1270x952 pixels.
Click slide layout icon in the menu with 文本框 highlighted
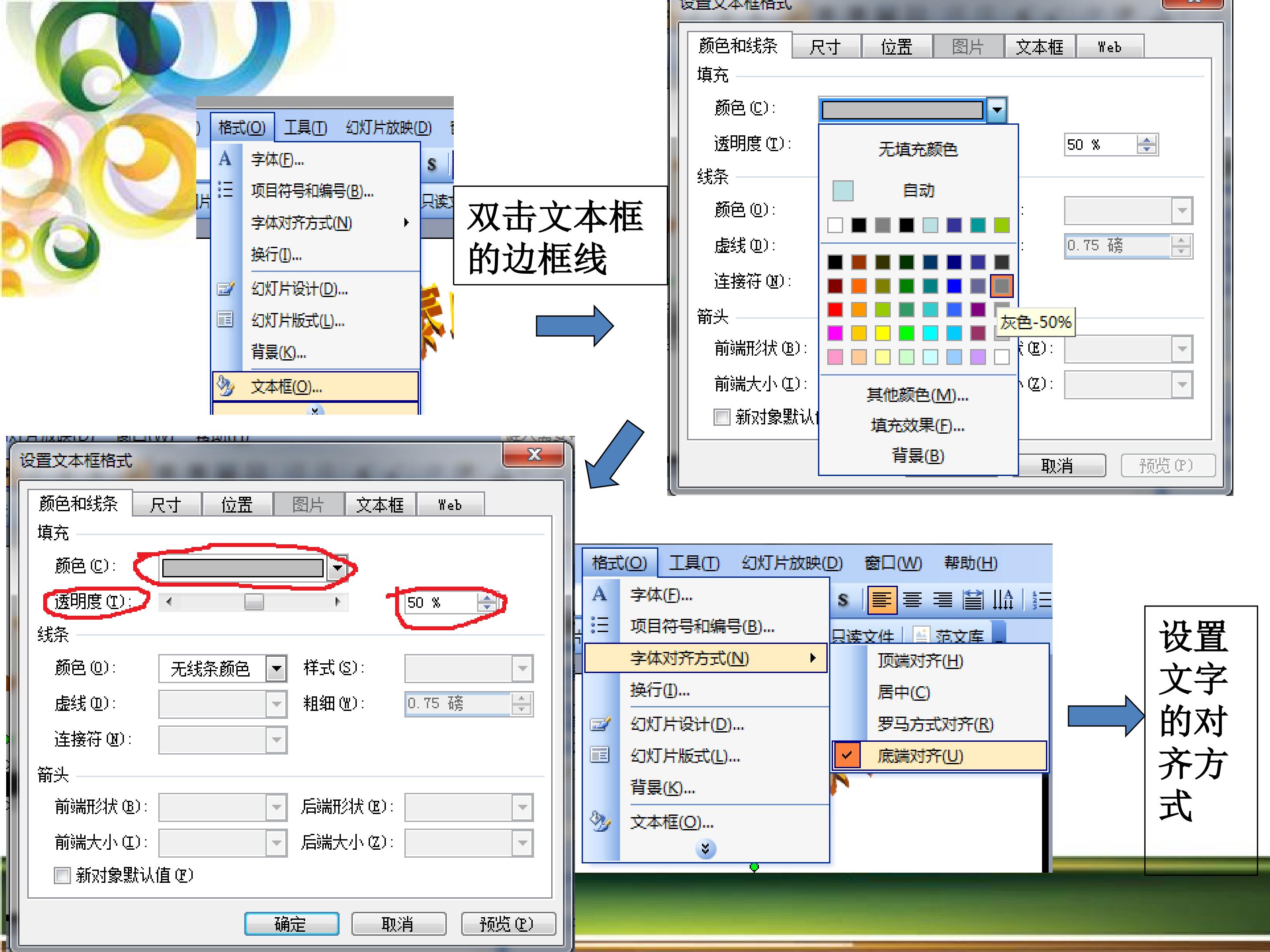pyautogui.click(x=225, y=320)
